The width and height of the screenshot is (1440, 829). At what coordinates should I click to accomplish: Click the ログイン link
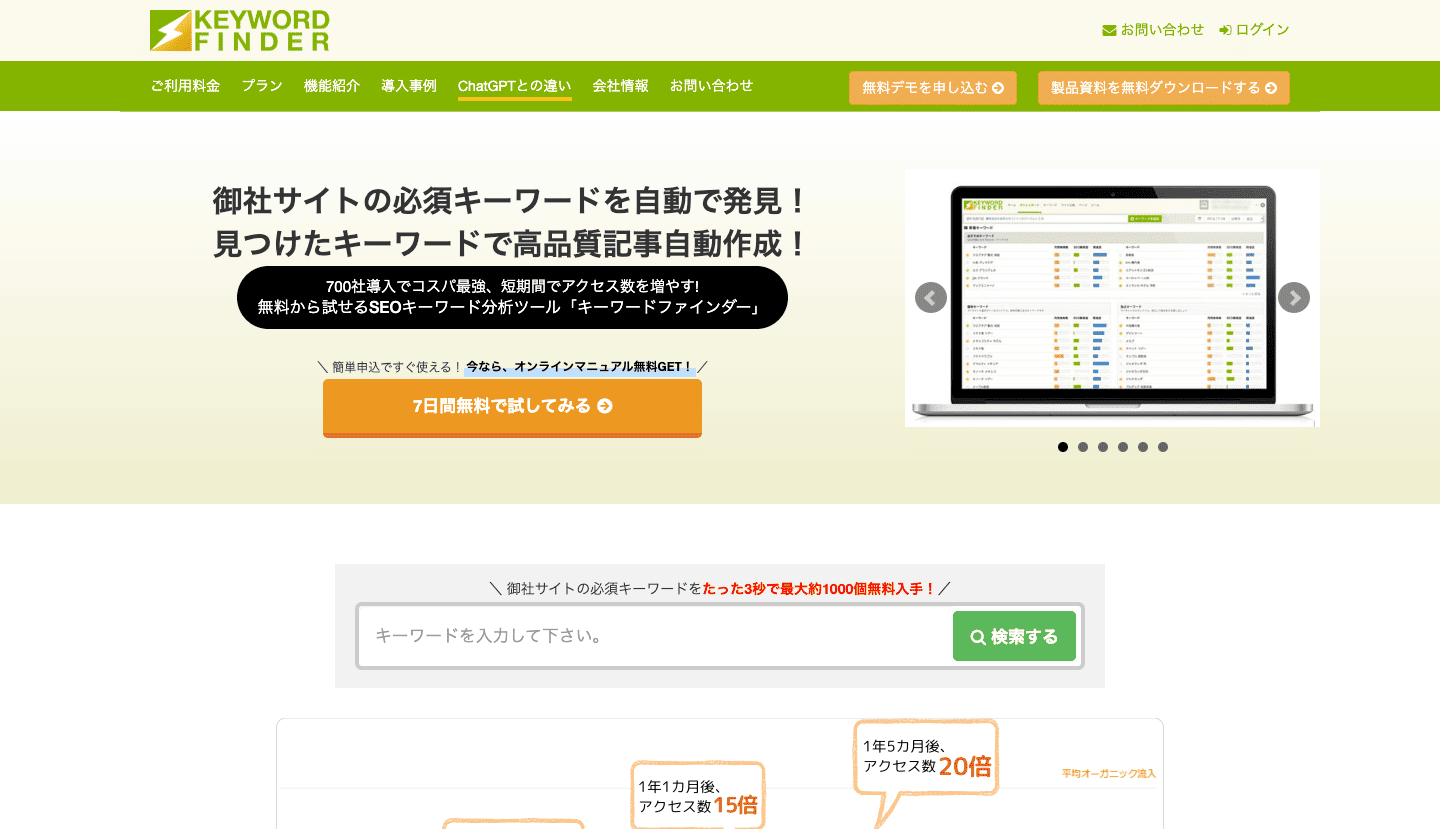1260,29
